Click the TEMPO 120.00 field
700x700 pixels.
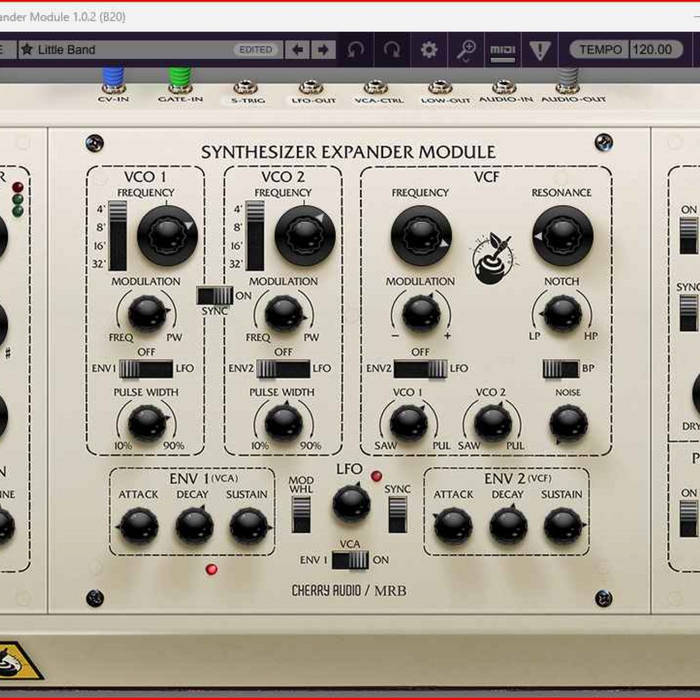click(x=627, y=49)
